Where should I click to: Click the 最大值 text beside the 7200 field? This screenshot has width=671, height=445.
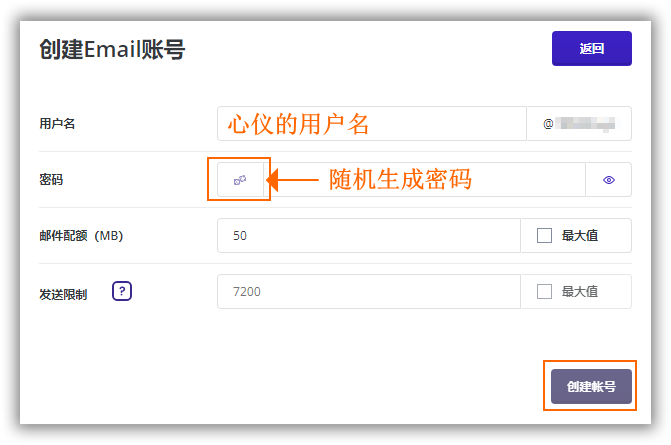[x=580, y=292]
